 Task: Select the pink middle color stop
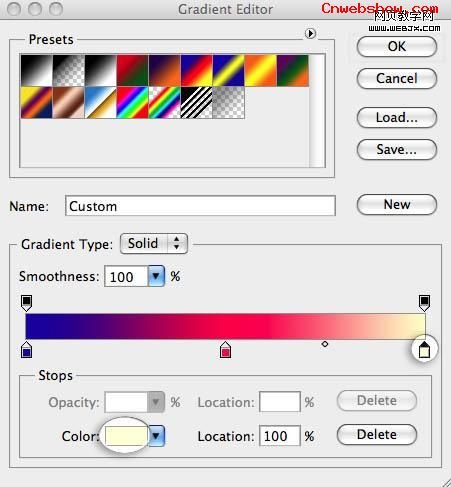tap(226, 350)
